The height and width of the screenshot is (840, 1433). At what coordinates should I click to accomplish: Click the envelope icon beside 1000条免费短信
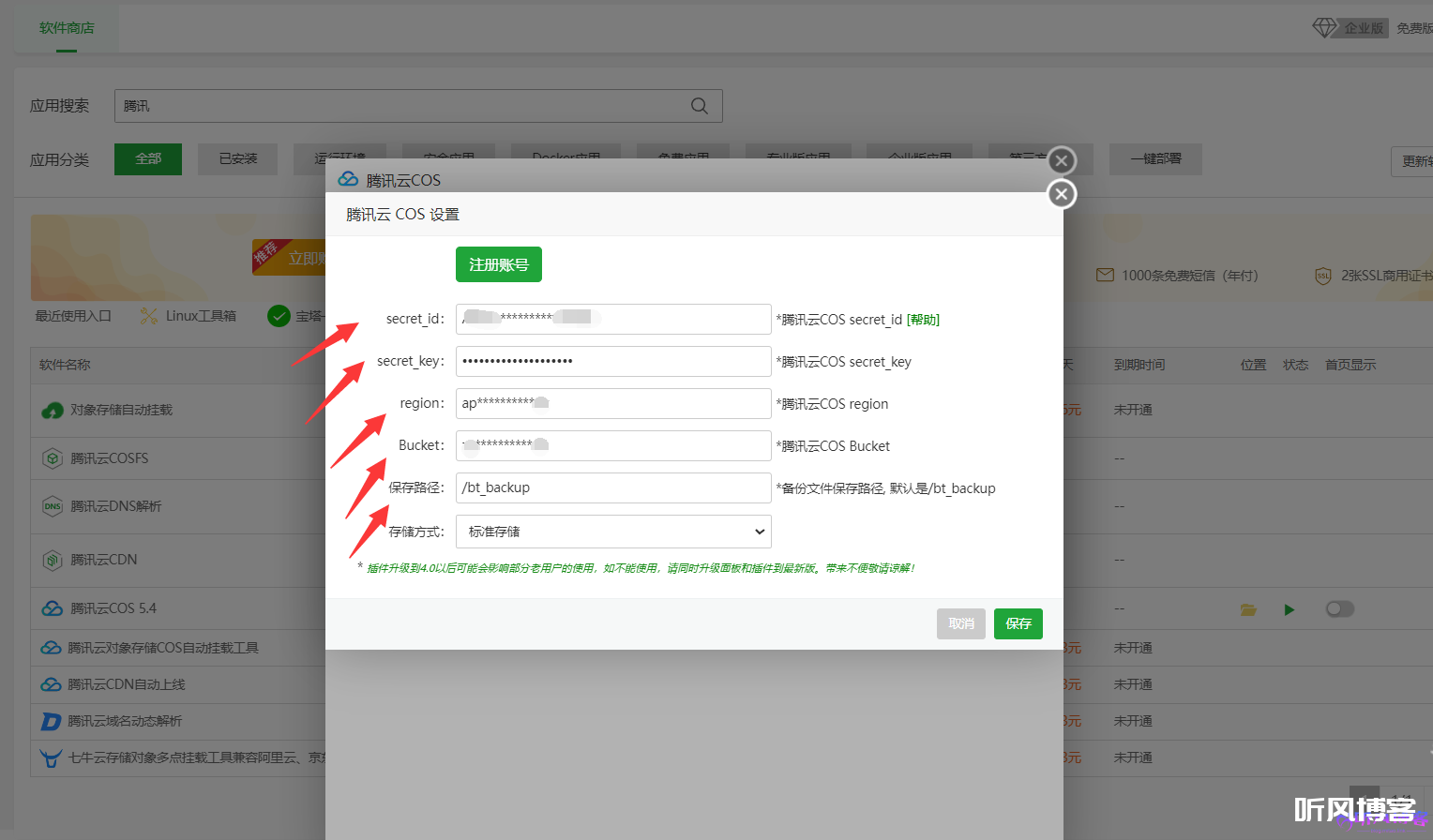pyautogui.click(x=1105, y=276)
